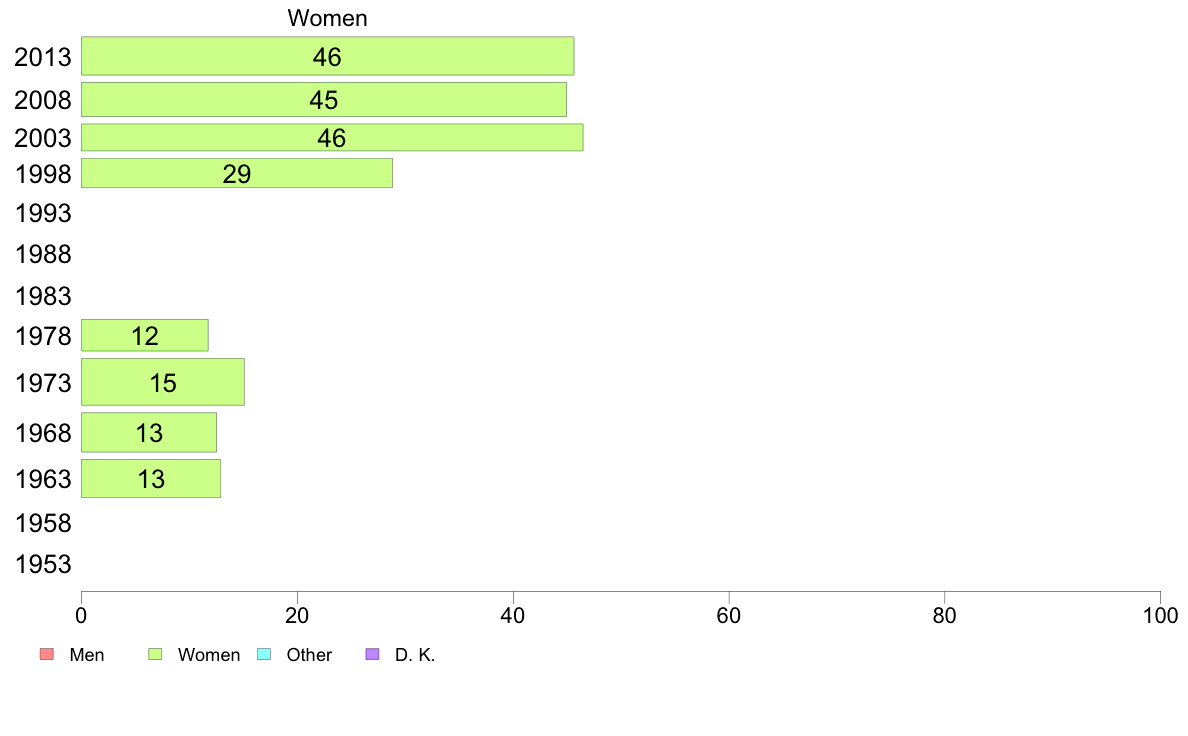Select the 1978 bar showing 12
The width and height of the screenshot is (1188, 736).
(145, 335)
